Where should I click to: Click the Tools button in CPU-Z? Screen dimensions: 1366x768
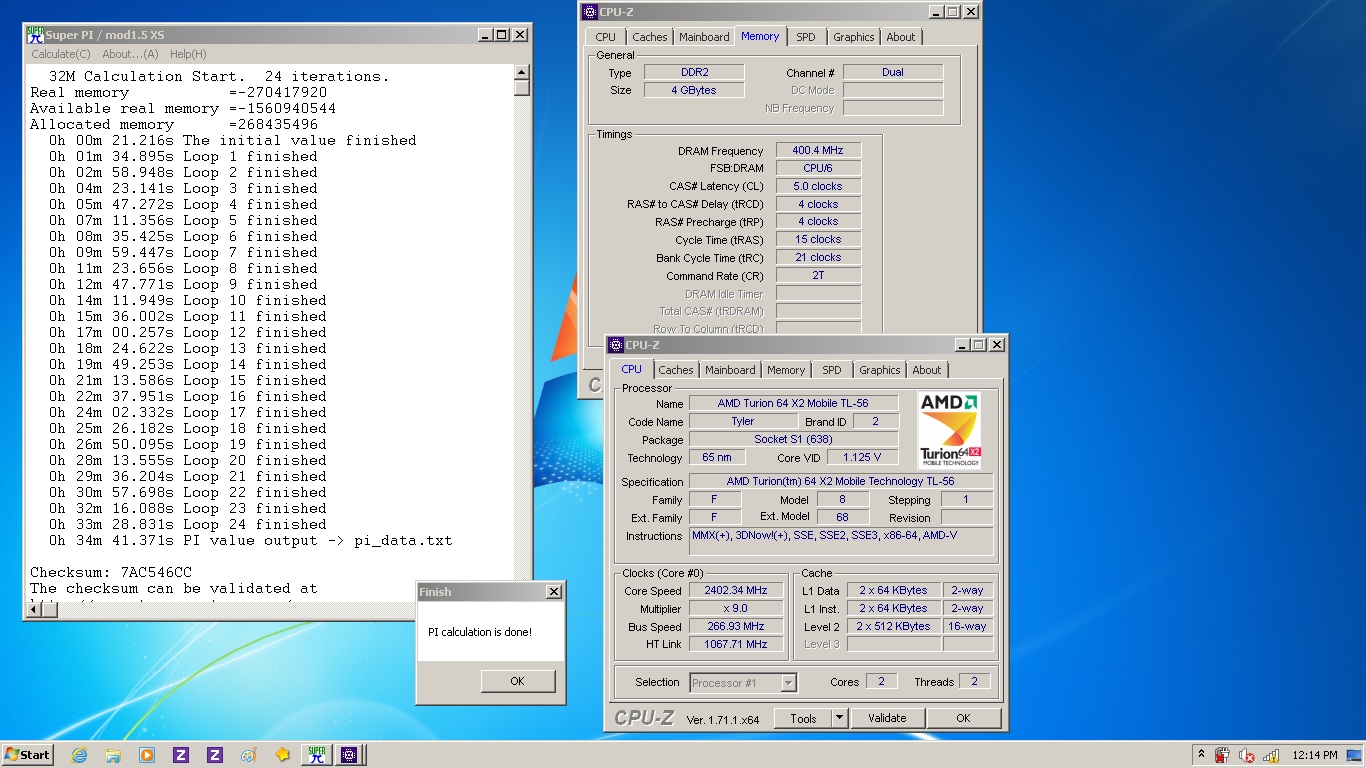803,718
